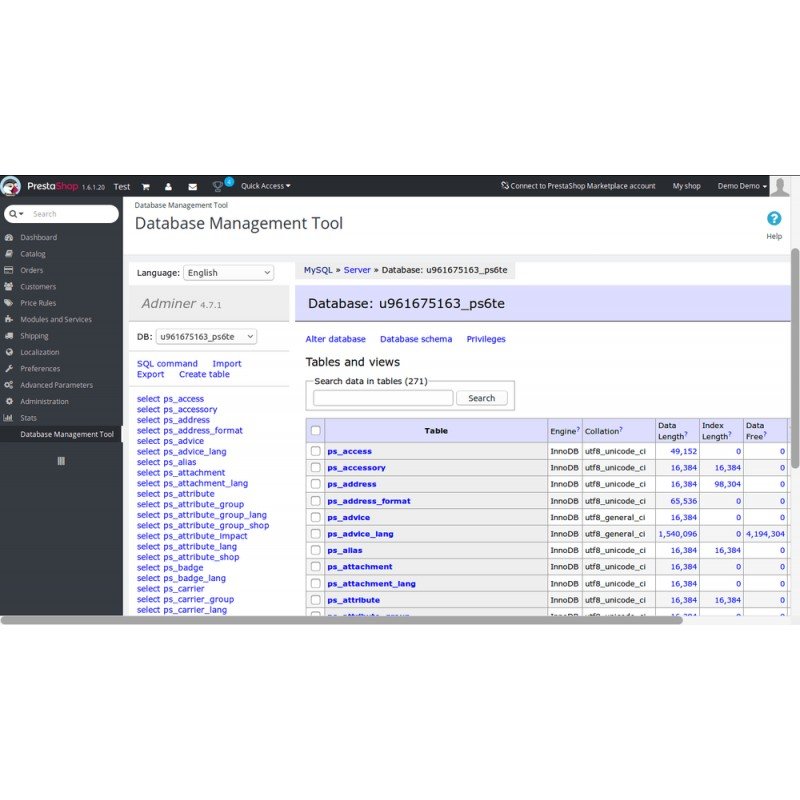The width and height of the screenshot is (800, 800).
Task: Open the Customers menu item
Action: click(x=38, y=287)
